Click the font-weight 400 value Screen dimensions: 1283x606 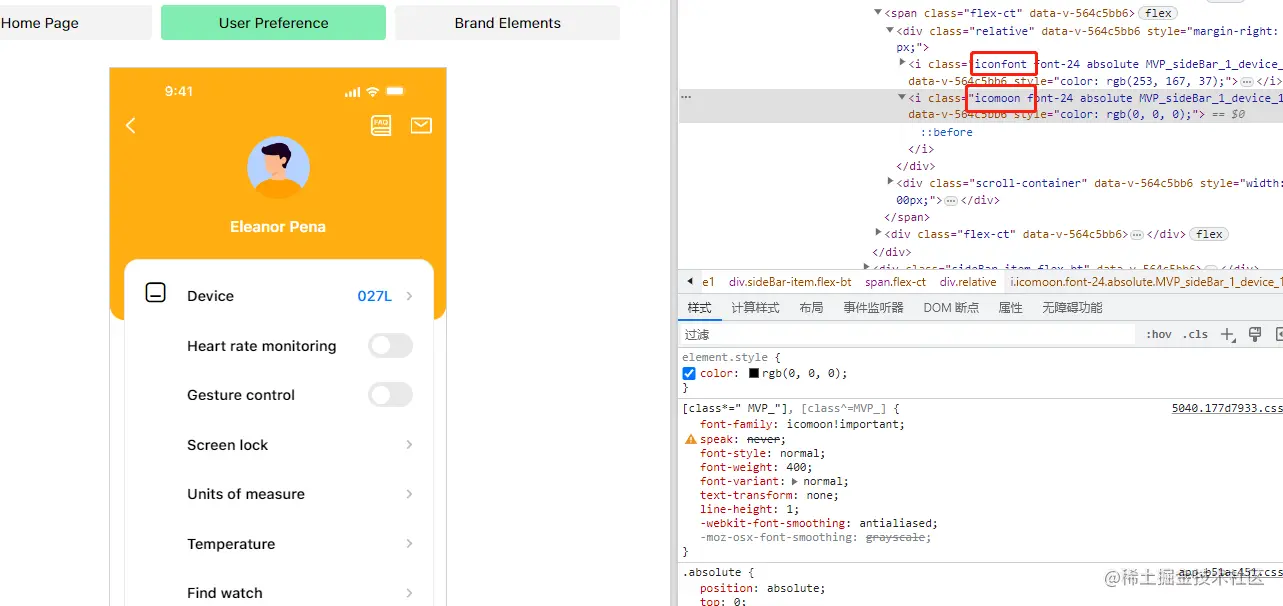tap(801, 467)
